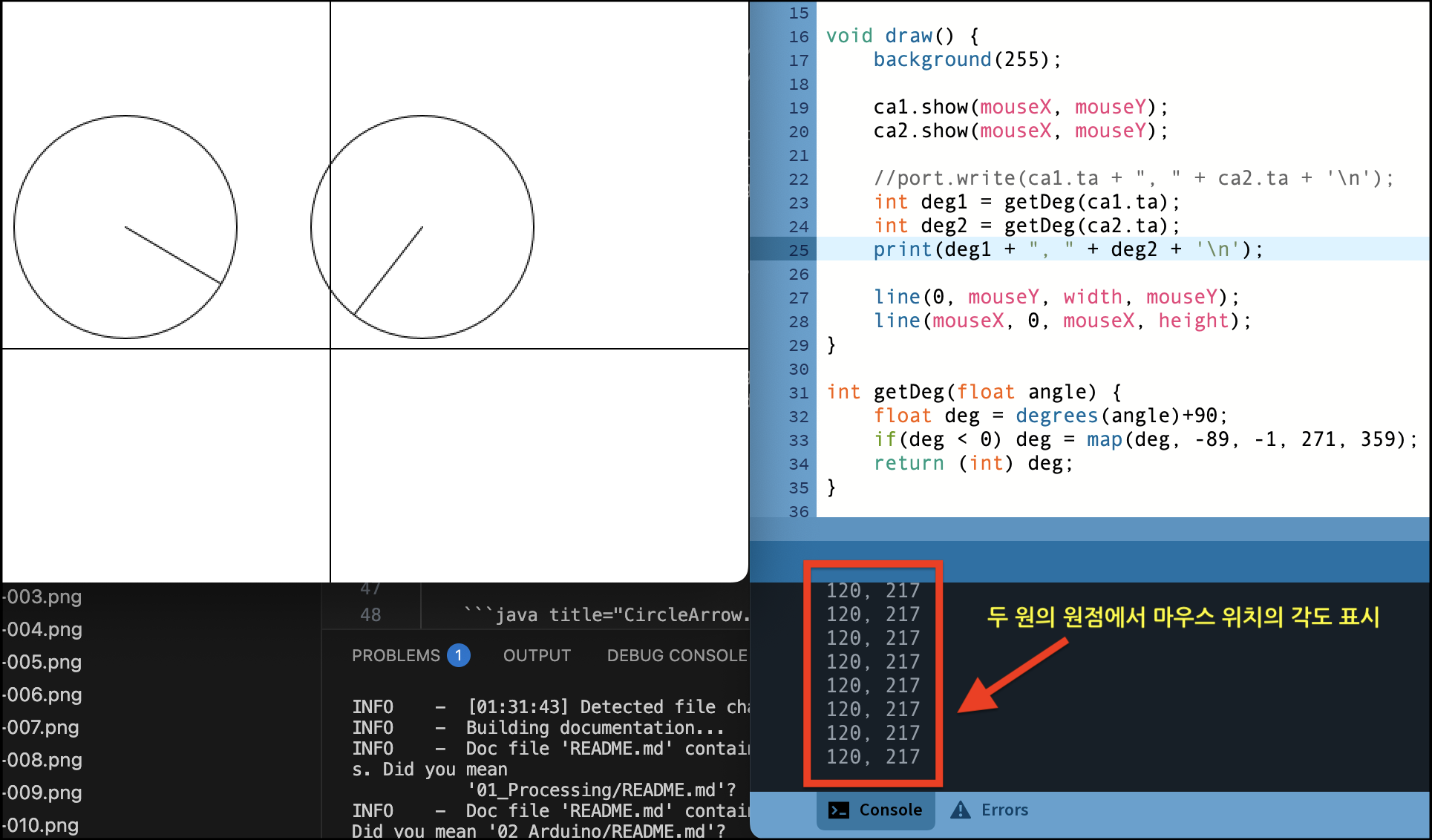Viewport: 1432px width, 840px height.
Task: Click line number 48 in editor gutter
Action: 370,614
